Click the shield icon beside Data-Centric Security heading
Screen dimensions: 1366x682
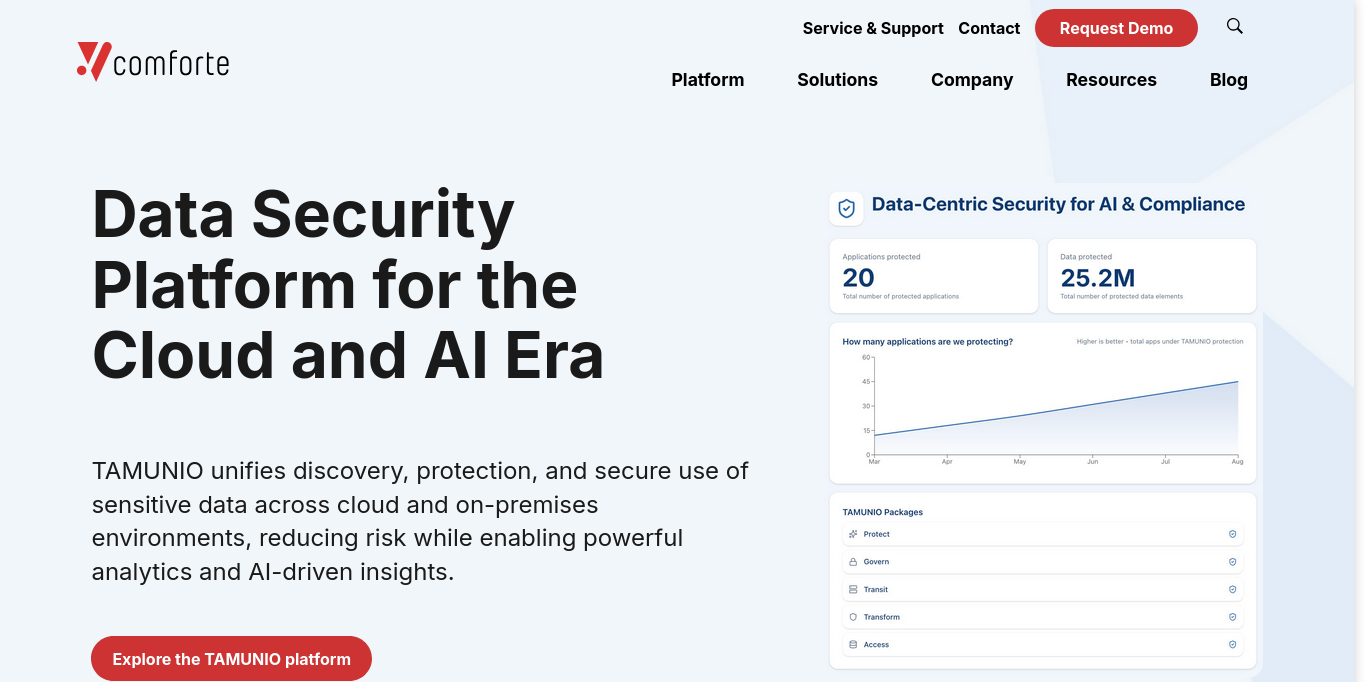(x=846, y=208)
